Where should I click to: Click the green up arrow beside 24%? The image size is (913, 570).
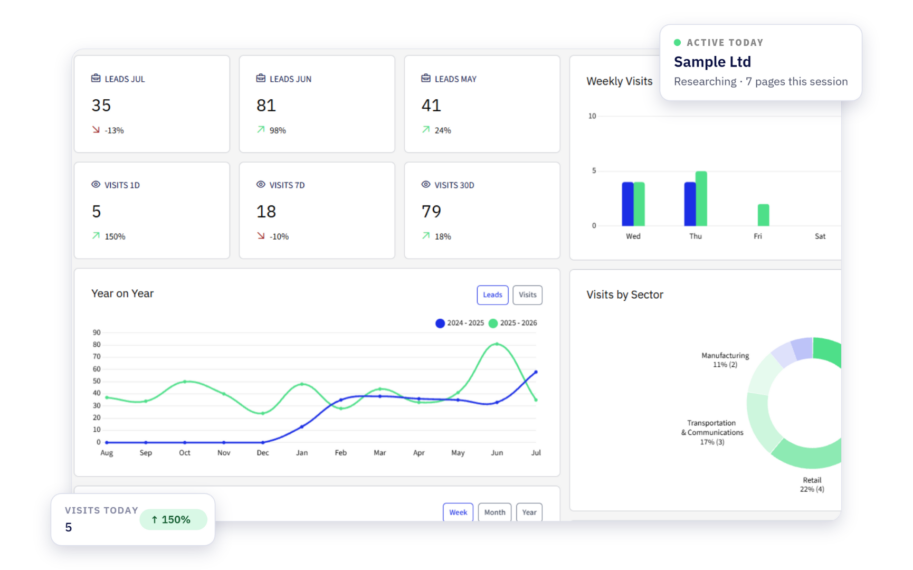click(x=426, y=130)
